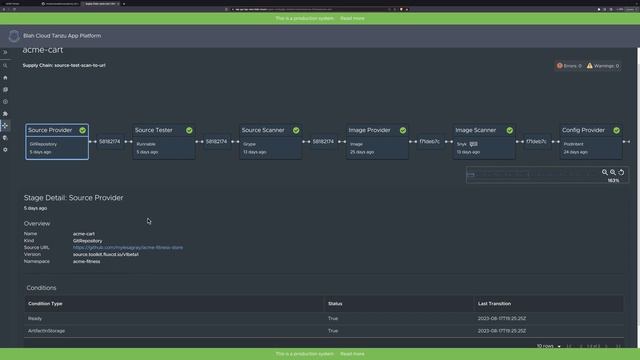
Task: Click the 163% zoom level text
Action: 613,180
